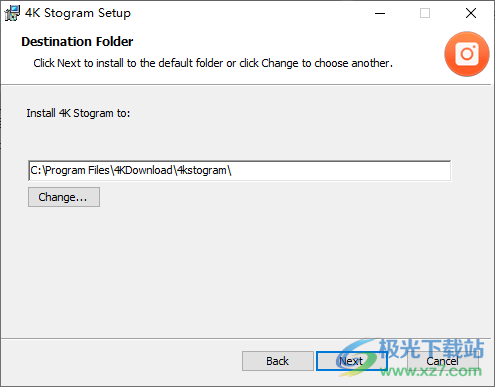Click the 极光下载站 watermark text
The height and width of the screenshot is (387, 495).
(431, 349)
